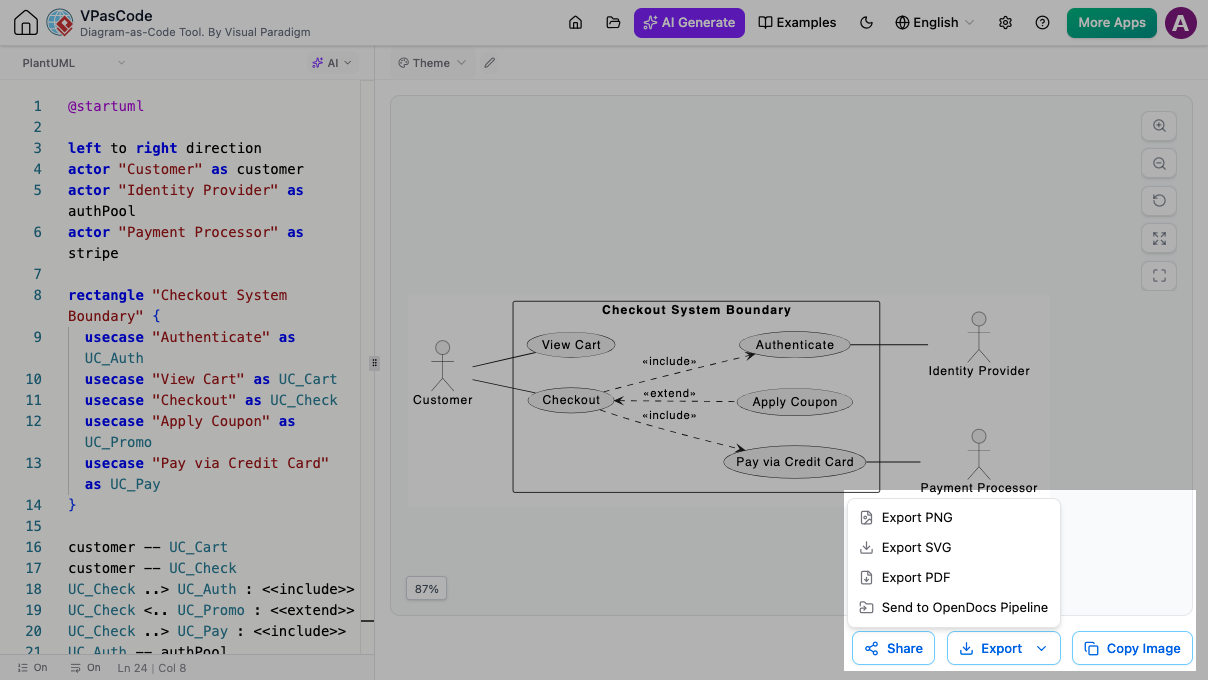This screenshot has height=680, width=1208.
Task: Open the Theme dropdown
Action: tap(432, 63)
